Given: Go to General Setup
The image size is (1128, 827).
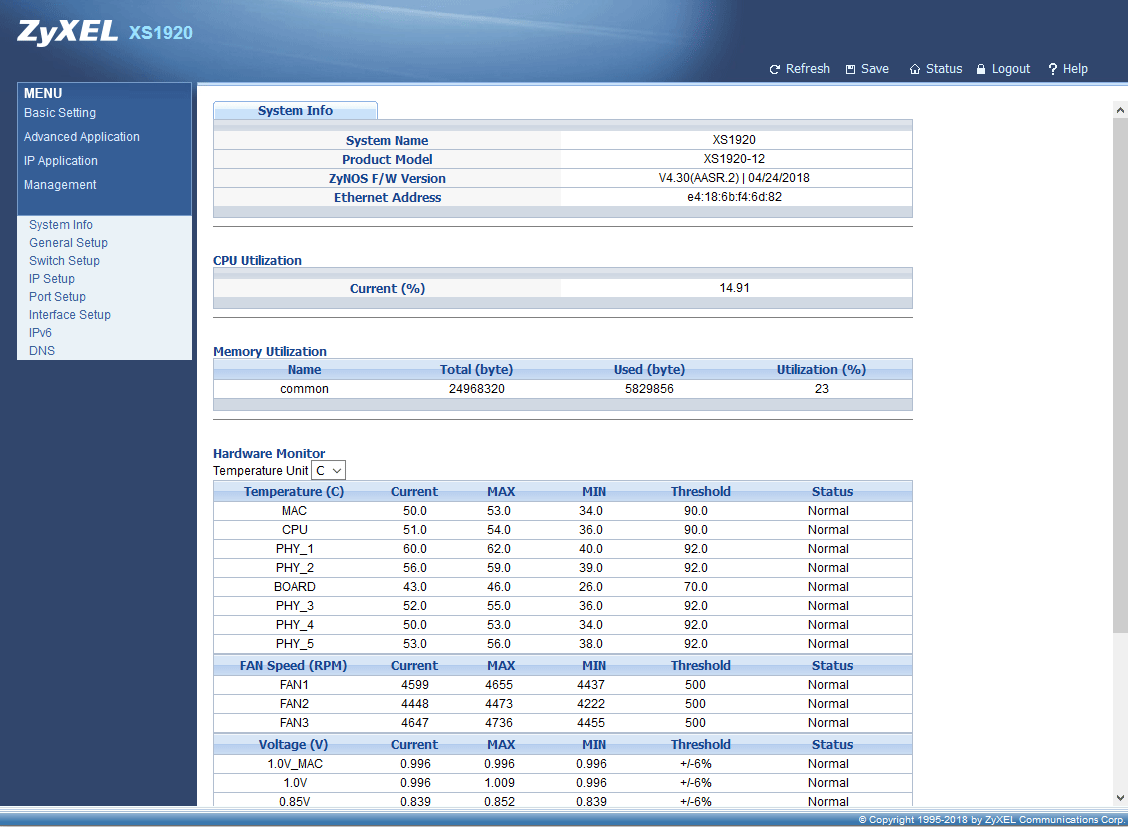Looking at the screenshot, I should (68, 242).
